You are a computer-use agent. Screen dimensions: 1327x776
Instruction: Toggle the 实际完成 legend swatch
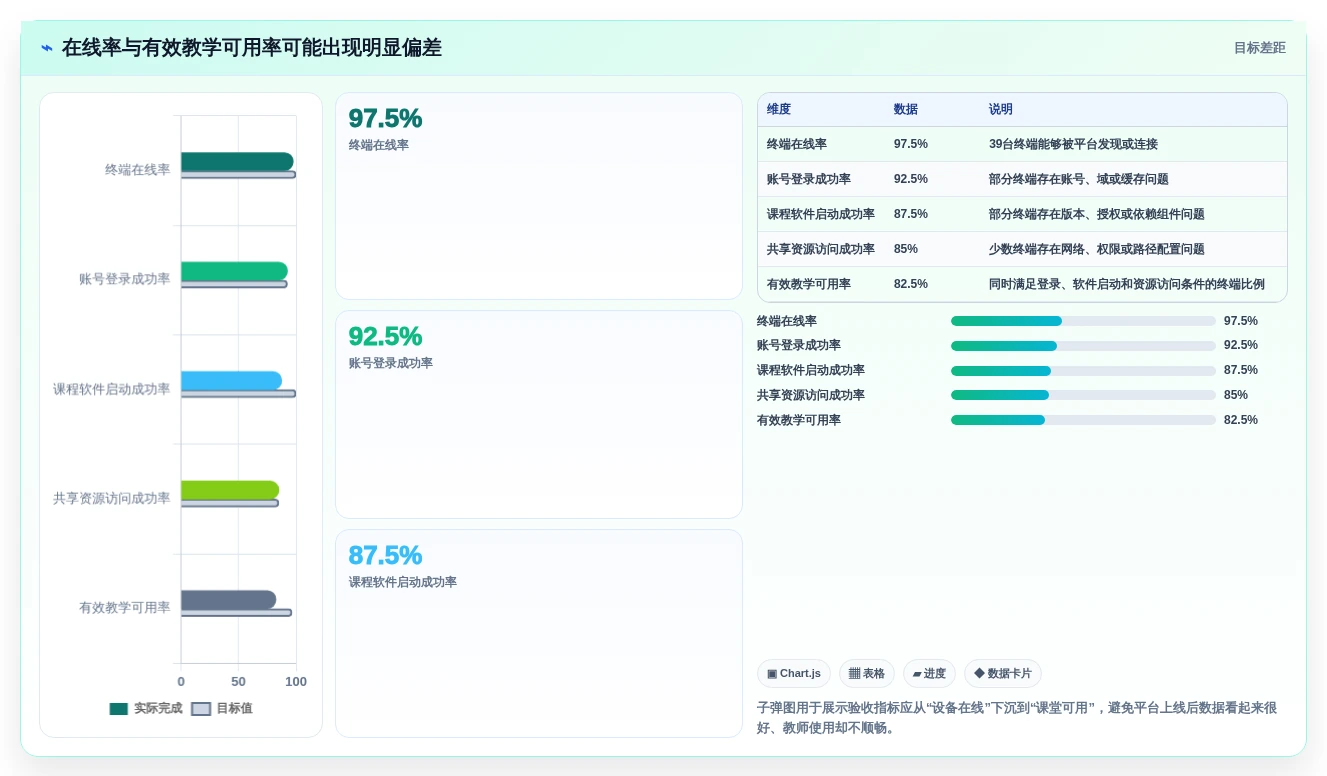pyautogui.click(x=119, y=708)
